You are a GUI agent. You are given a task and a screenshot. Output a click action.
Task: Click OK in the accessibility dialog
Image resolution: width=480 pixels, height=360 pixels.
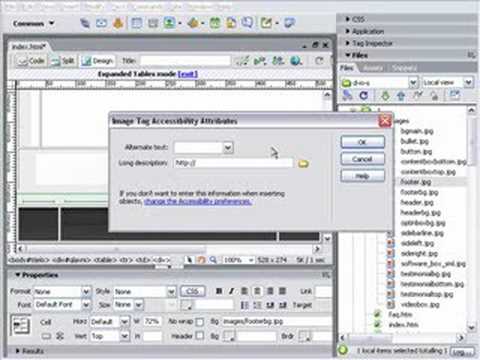coord(363,142)
